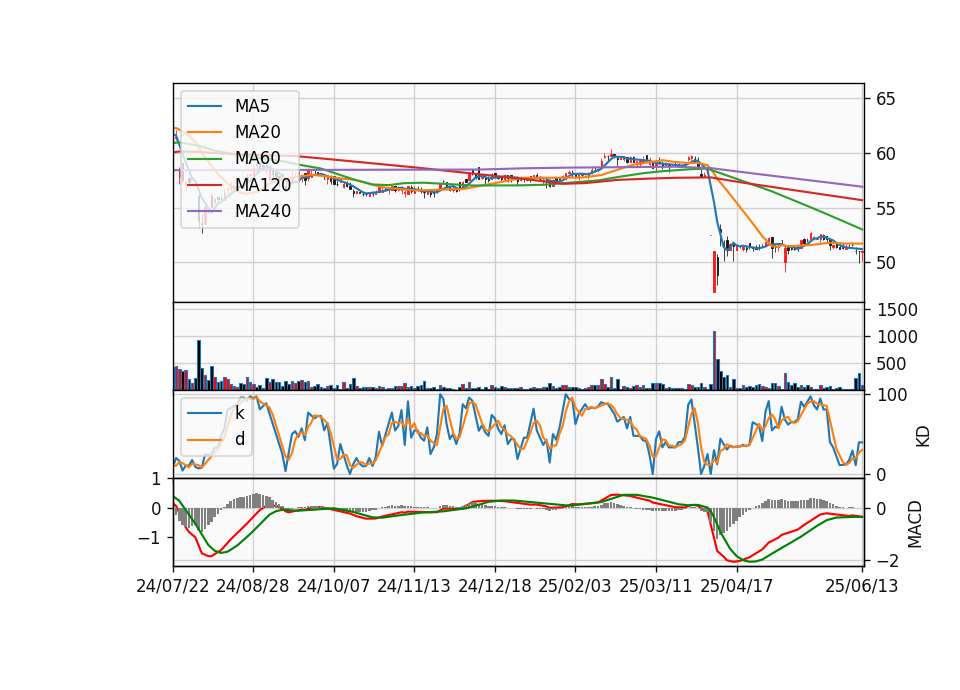Click the purple MA240 legend line sample
Viewport: 960px width, 690px height.
[x=204, y=211]
